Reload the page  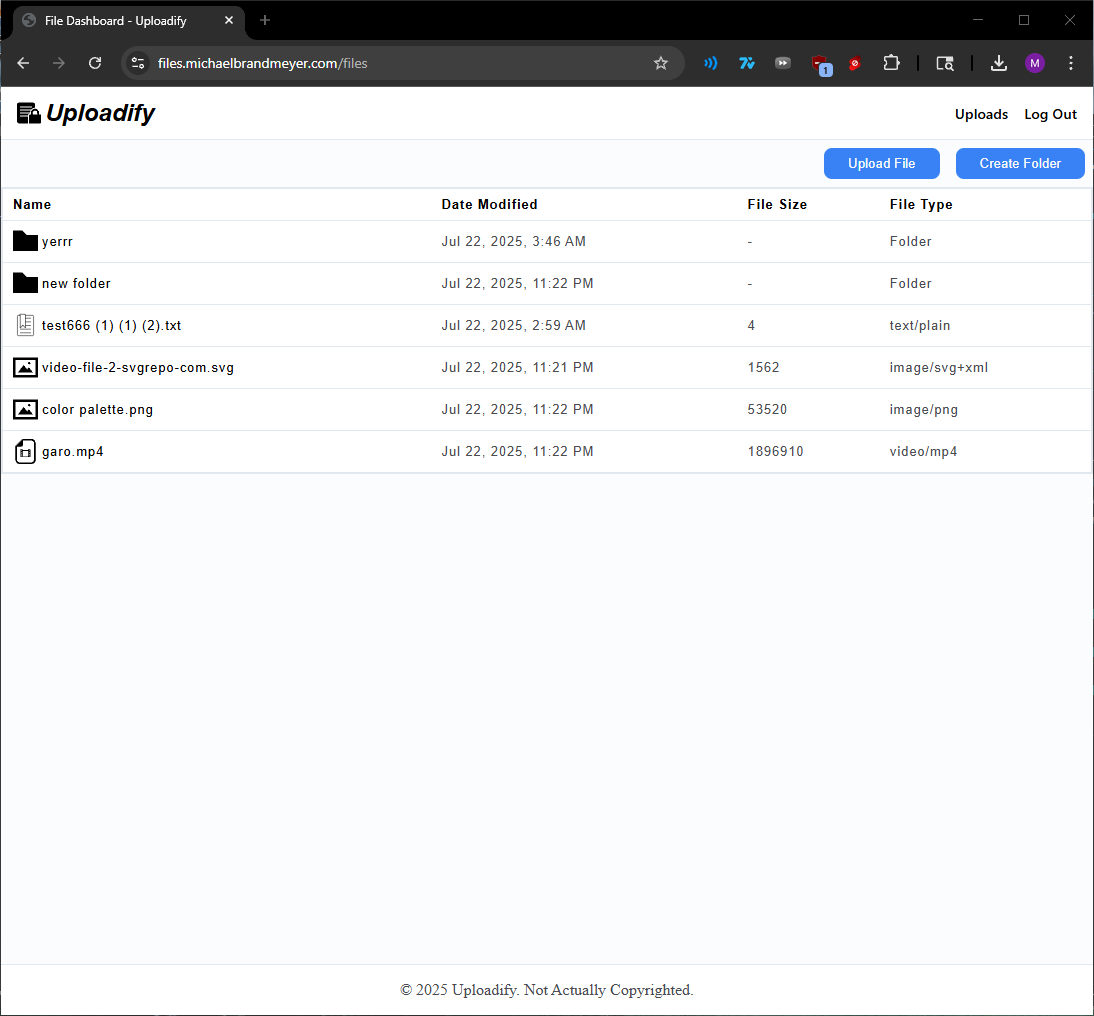(x=95, y=64)
